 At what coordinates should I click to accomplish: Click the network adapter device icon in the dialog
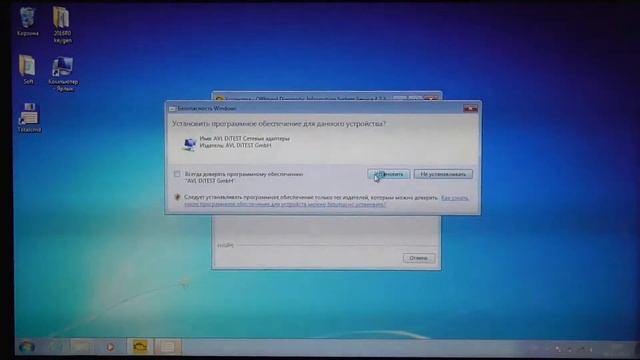tap(189, 144)
